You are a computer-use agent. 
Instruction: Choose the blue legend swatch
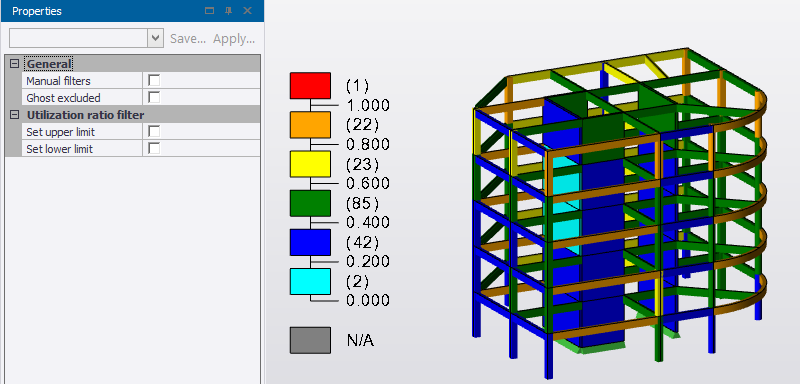pyautogui.click(x=310, y=242)
